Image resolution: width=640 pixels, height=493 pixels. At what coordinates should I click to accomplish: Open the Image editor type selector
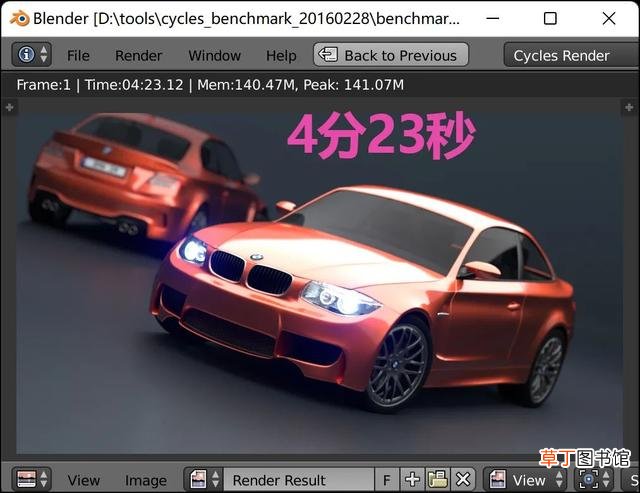[x=32, y=479]
